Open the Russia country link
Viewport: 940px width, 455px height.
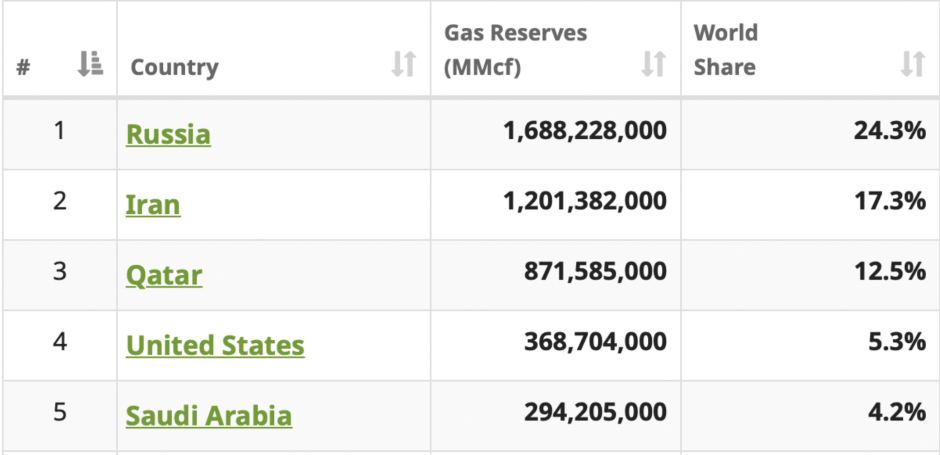[x=168, y=134]
